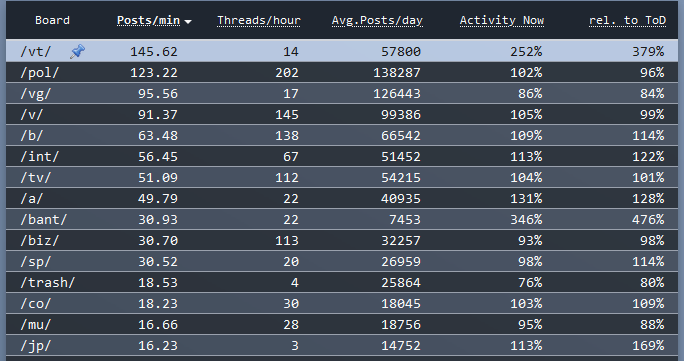Select the /tv/ board name
This screenshot has height=361, width=684.
pos(36,177)
